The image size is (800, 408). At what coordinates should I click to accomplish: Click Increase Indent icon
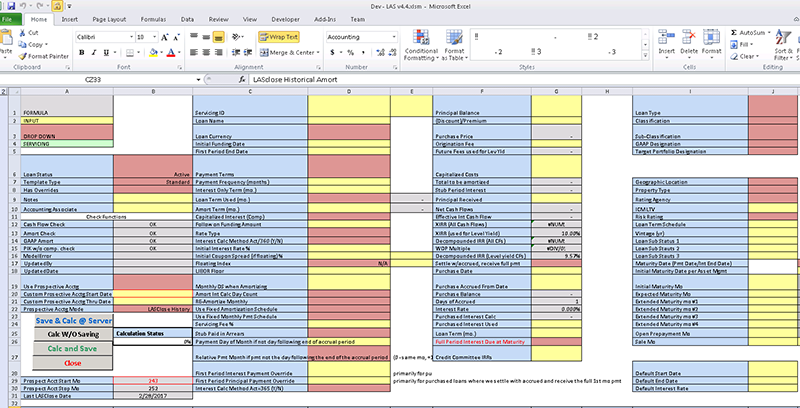coord(248,53)
